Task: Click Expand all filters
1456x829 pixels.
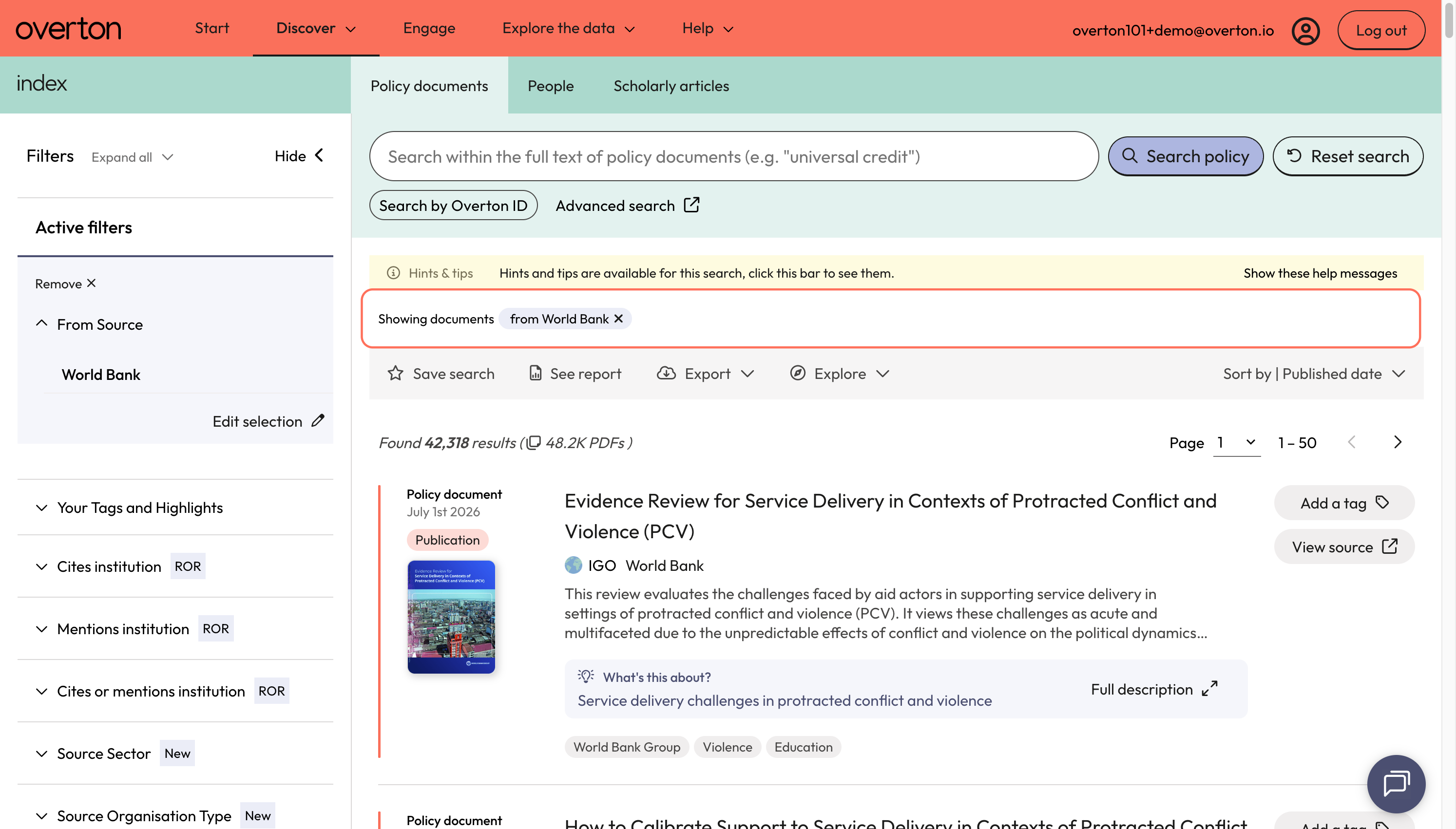Action: [x=132, y=157]
